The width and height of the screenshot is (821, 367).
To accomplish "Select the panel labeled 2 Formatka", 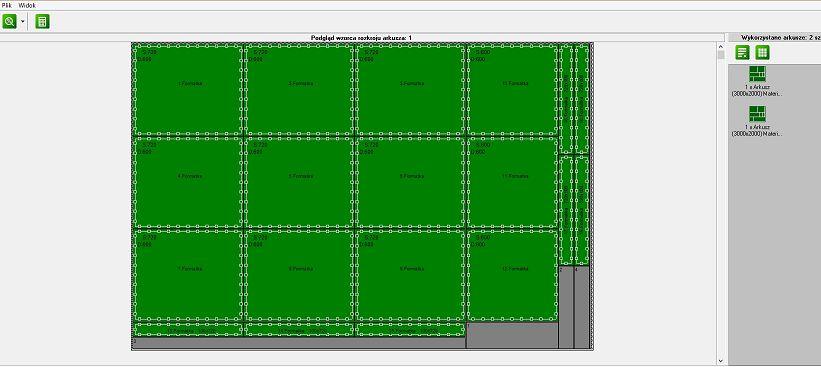I will coord(298,90).
